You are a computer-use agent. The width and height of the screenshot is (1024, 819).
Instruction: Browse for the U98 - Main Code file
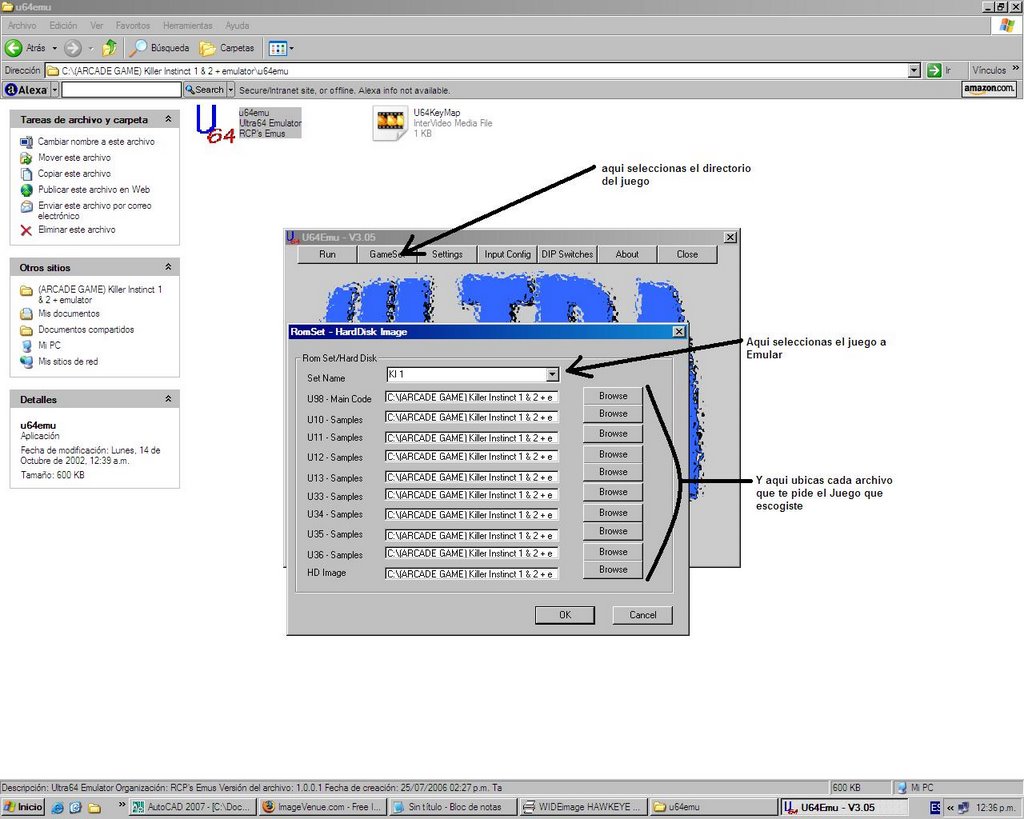click(x=613, y=396)
